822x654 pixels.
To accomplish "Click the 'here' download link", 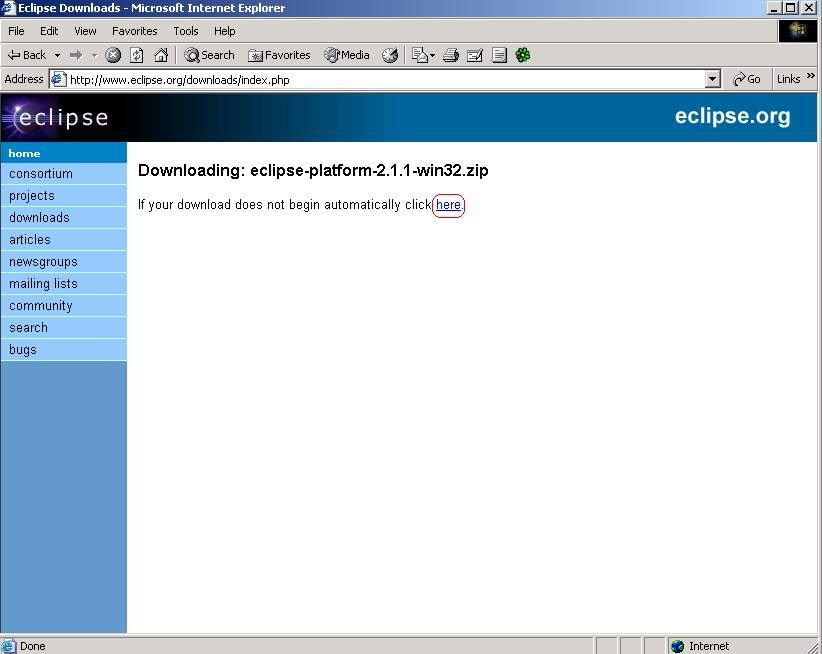I will (448, 205).
